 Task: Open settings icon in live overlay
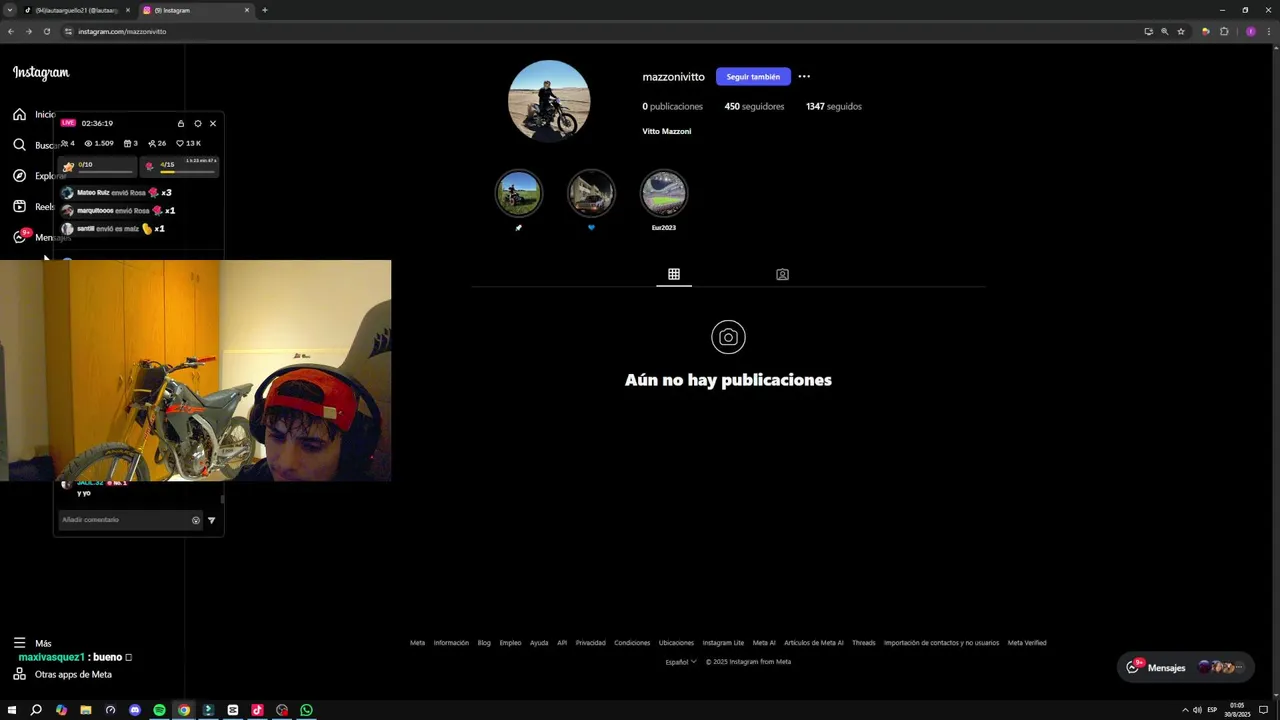(x=198, y=123)
